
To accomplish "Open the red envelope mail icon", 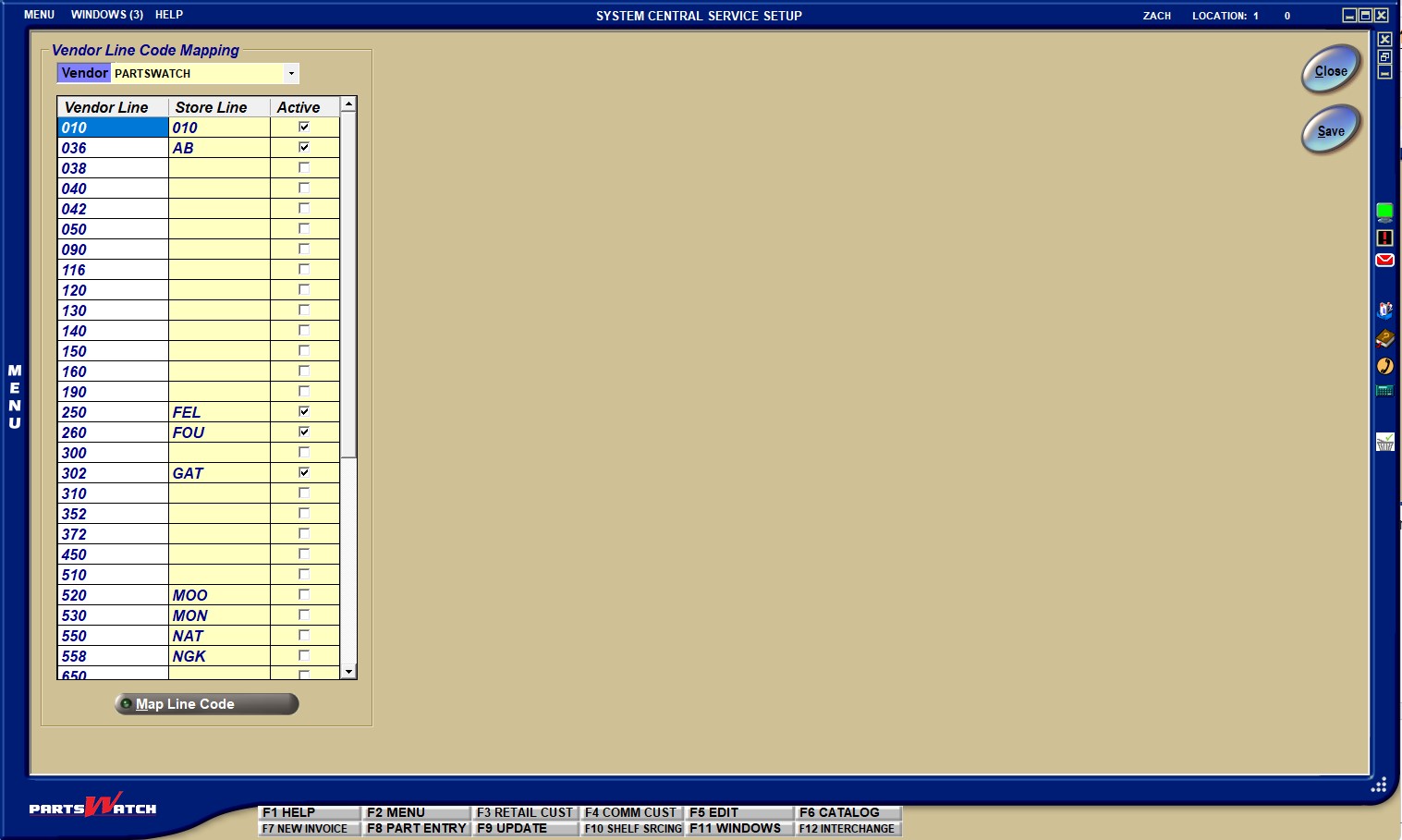I will (1384, 261).
